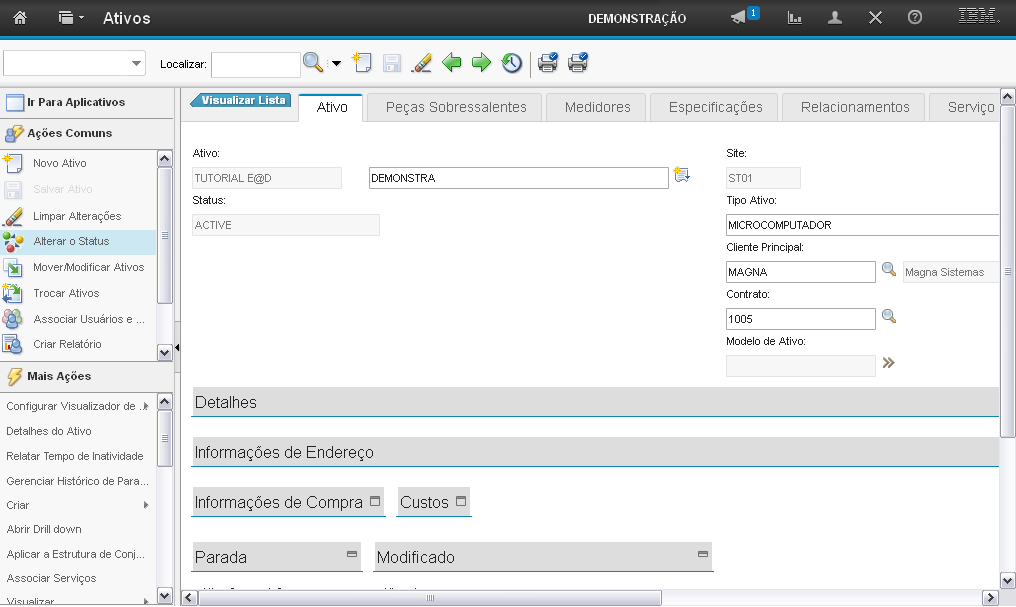This screenshot has height=607, width=1016.
Task: Toggle Informações de Compra section
Action: [375, 501]
